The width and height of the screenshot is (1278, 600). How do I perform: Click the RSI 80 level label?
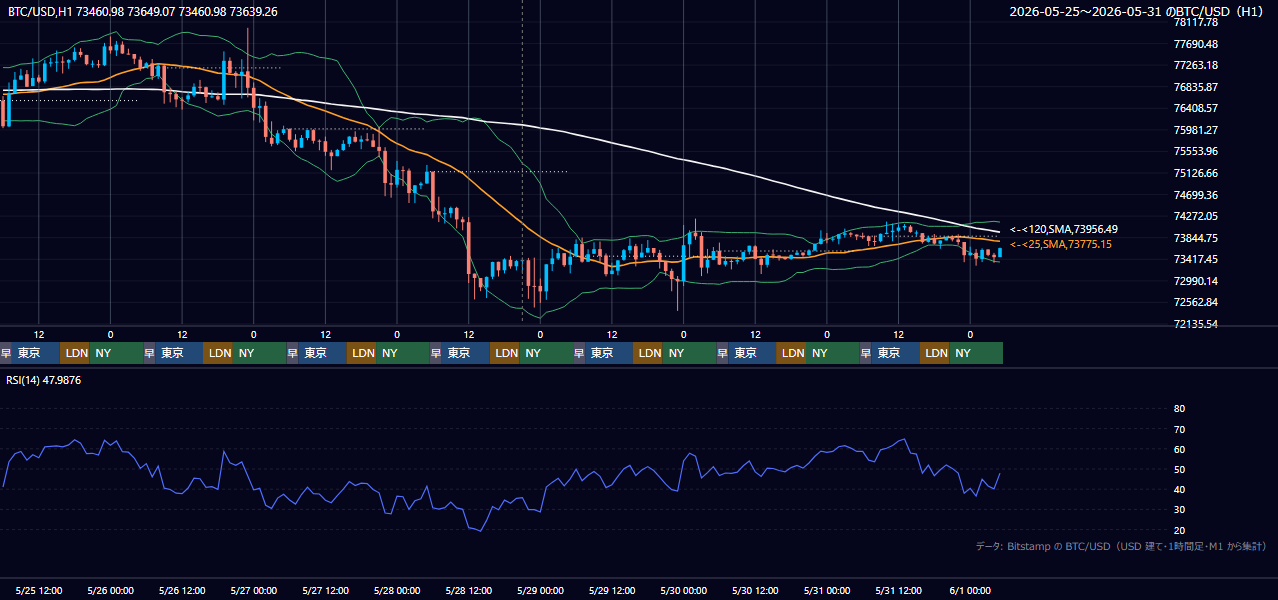[1179, 409]
